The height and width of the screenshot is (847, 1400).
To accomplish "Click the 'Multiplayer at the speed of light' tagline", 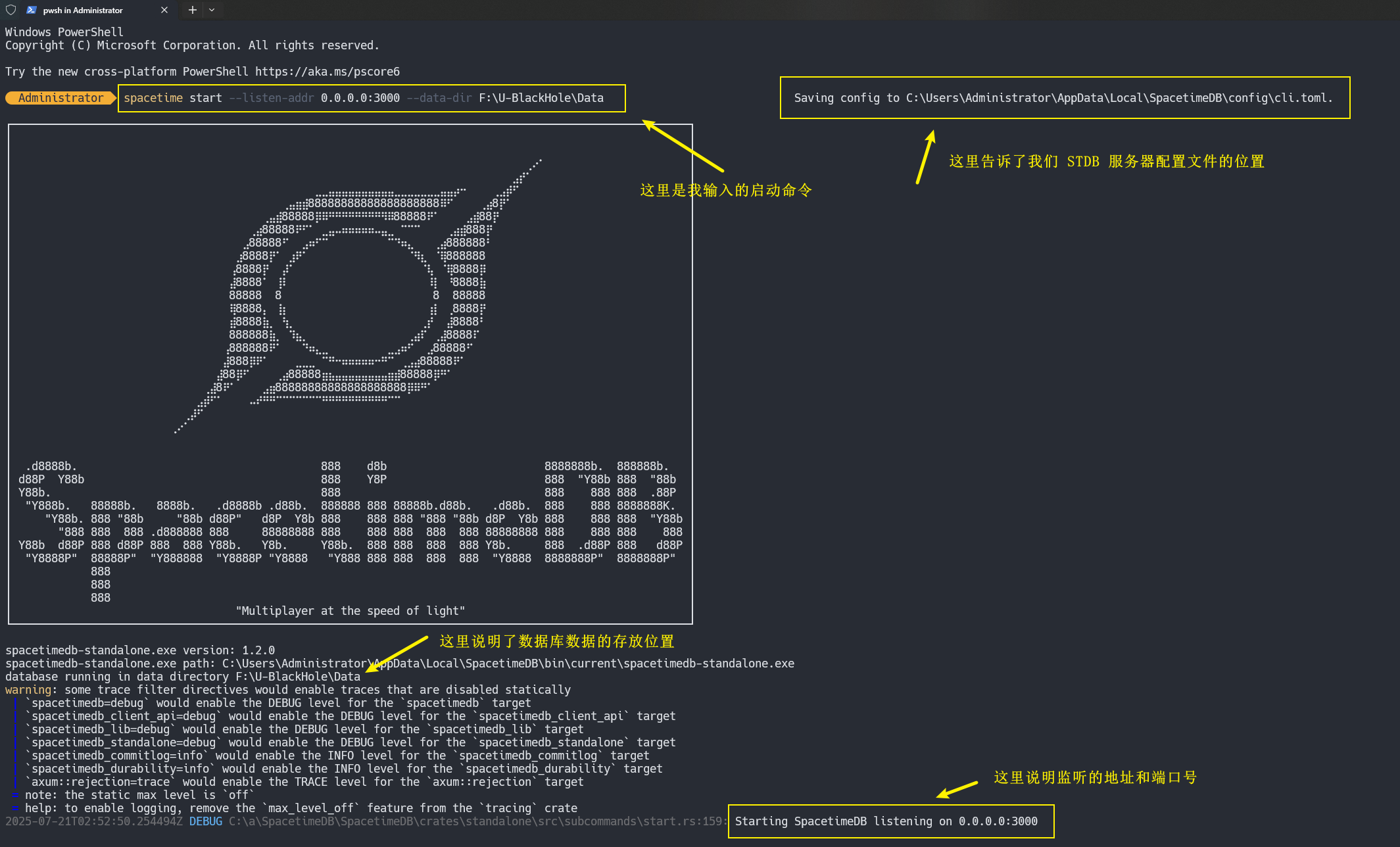I will (x=350, y=611).
